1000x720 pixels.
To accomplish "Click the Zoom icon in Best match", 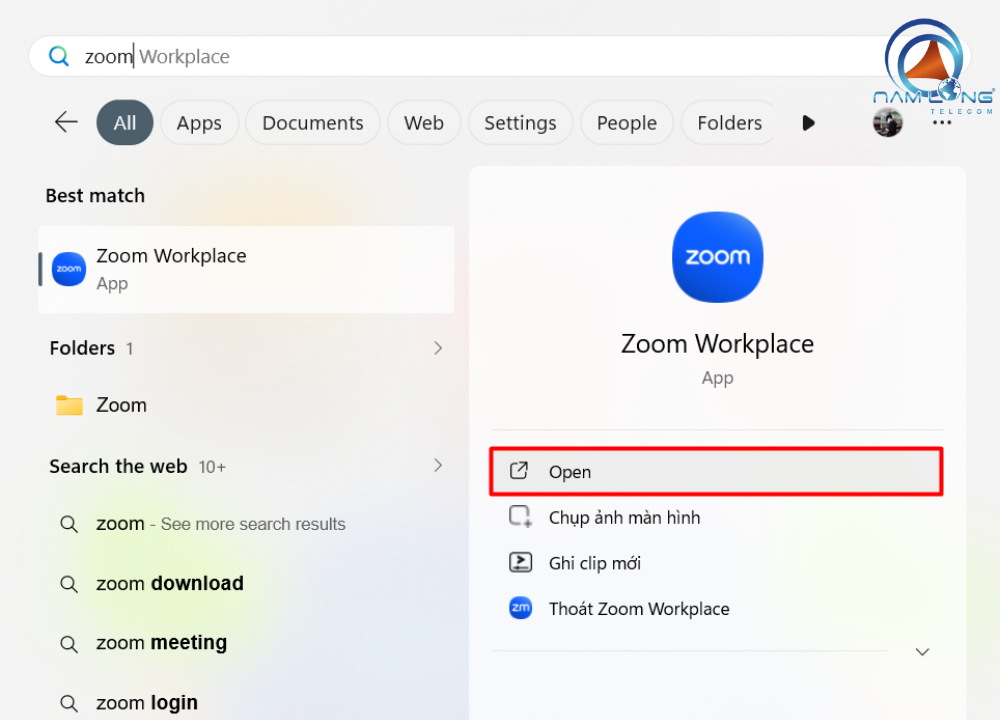I will click(x=69, y=269).
